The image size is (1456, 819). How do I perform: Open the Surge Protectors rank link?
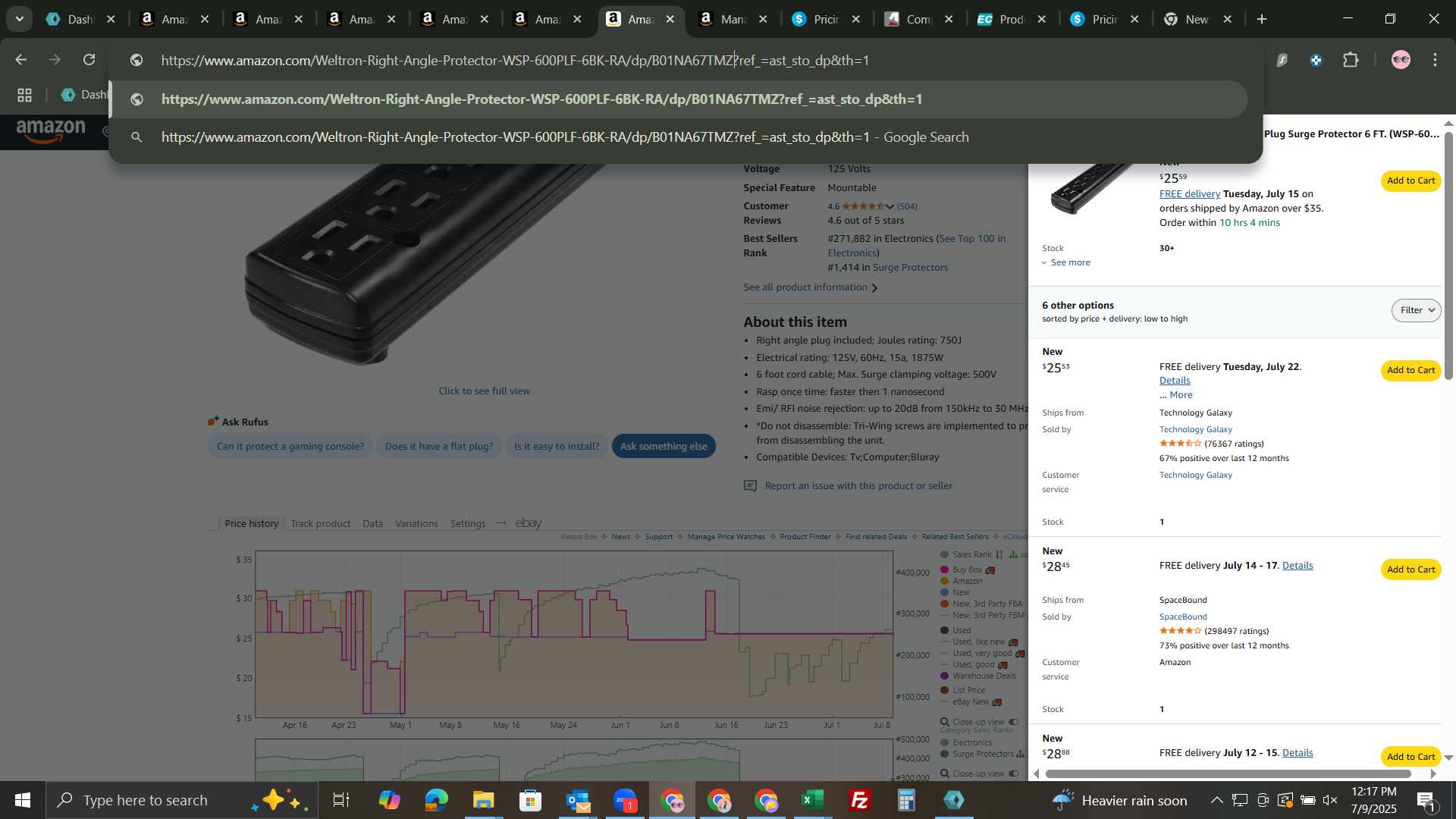tap(910, 268)
